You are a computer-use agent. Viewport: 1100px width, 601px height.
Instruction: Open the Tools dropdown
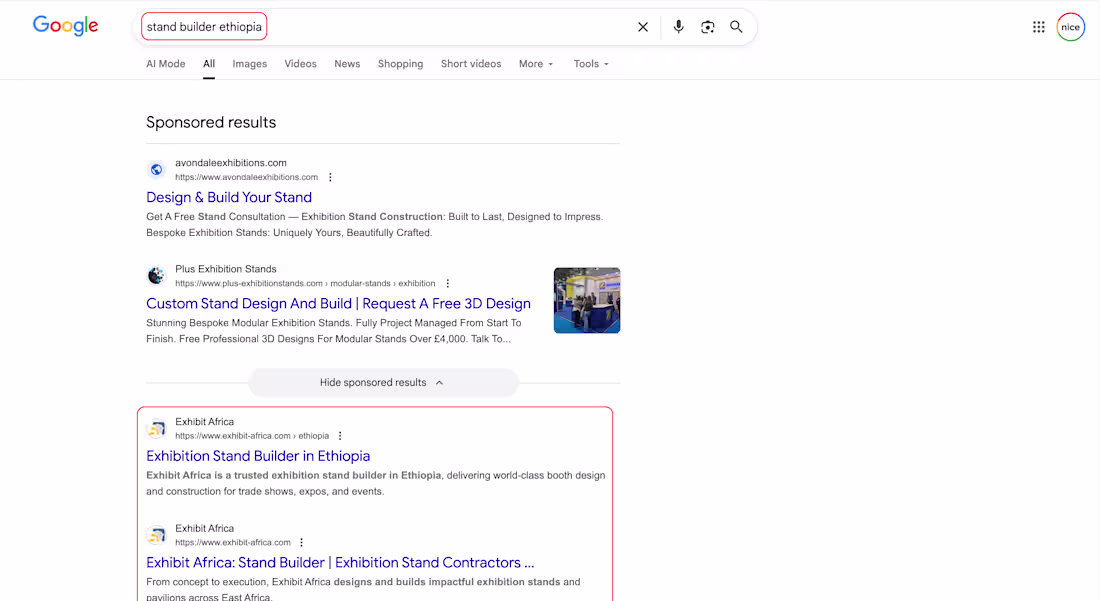pos(591,63)
